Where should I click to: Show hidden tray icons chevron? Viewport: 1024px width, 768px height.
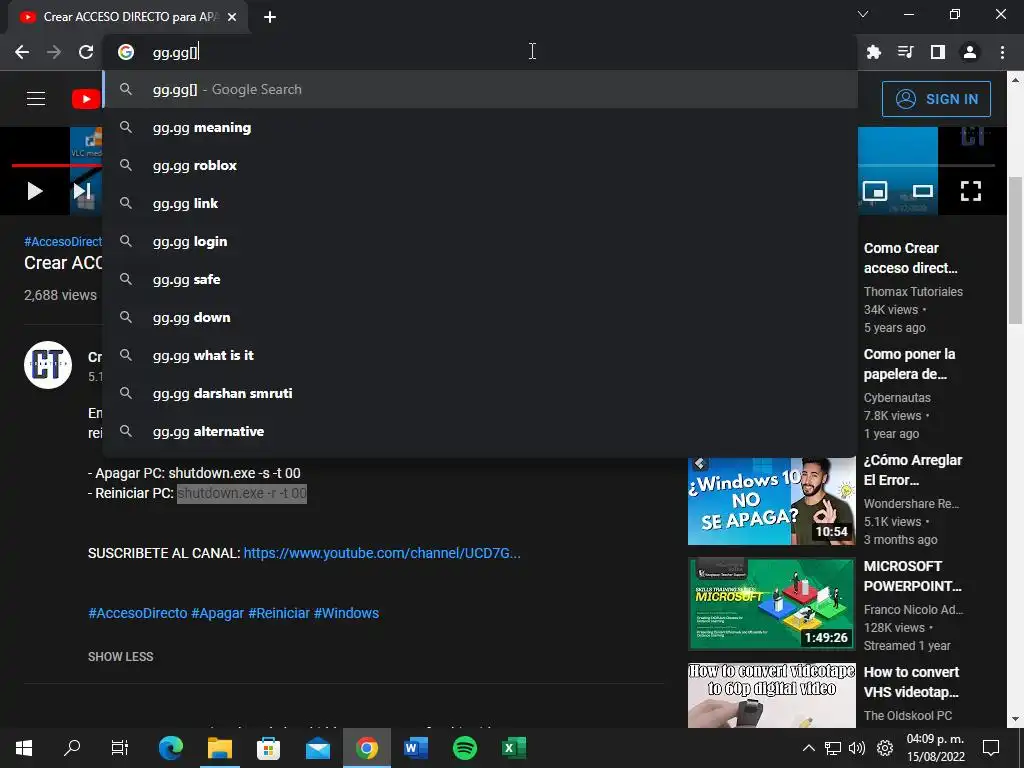tap(808, 748)
